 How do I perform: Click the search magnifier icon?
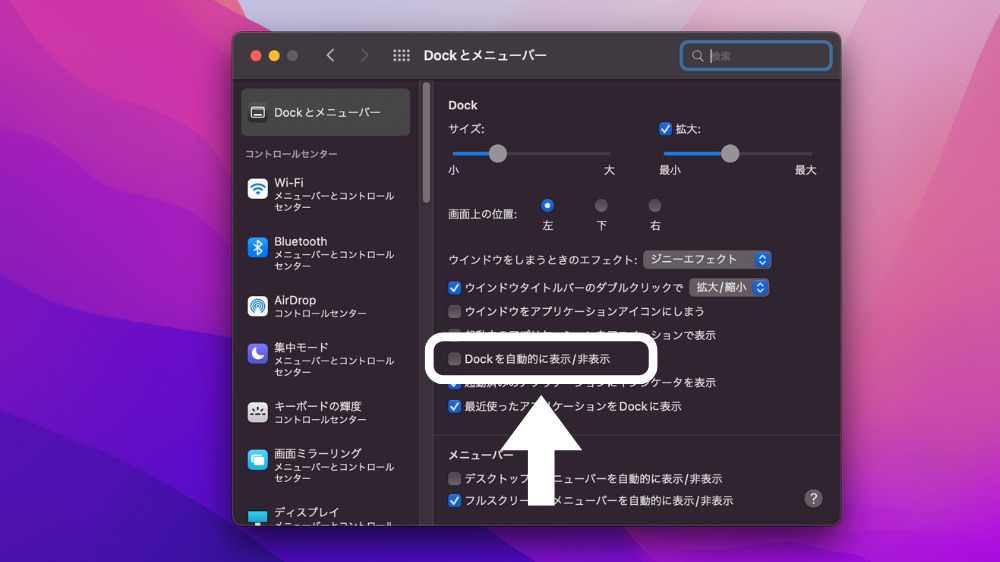click(698, 56)
